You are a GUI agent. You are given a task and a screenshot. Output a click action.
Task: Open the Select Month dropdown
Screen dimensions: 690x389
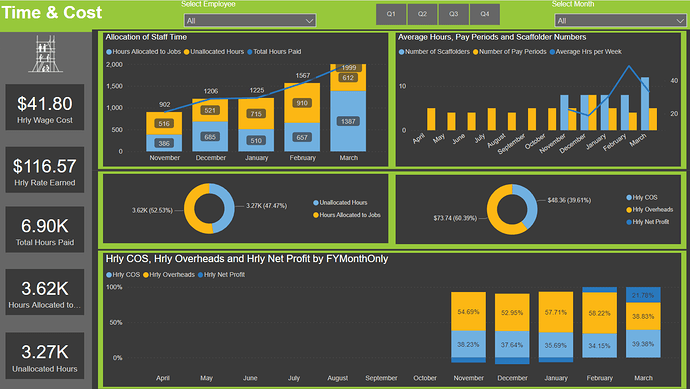620,20
